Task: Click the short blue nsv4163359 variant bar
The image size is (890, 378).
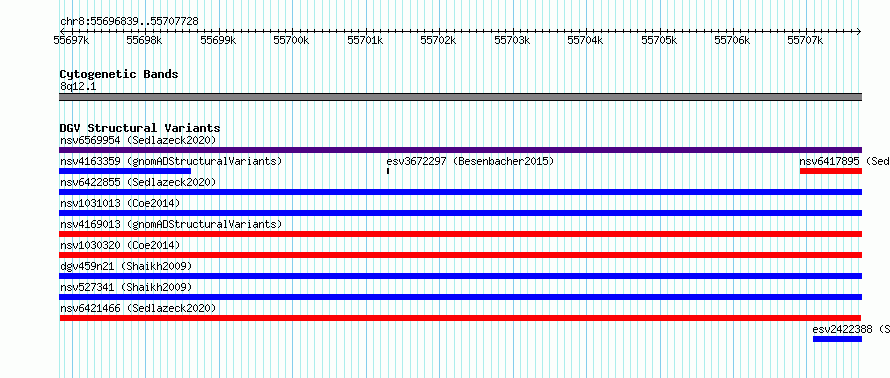Action: pyautogui.click(x=125, y=171)
